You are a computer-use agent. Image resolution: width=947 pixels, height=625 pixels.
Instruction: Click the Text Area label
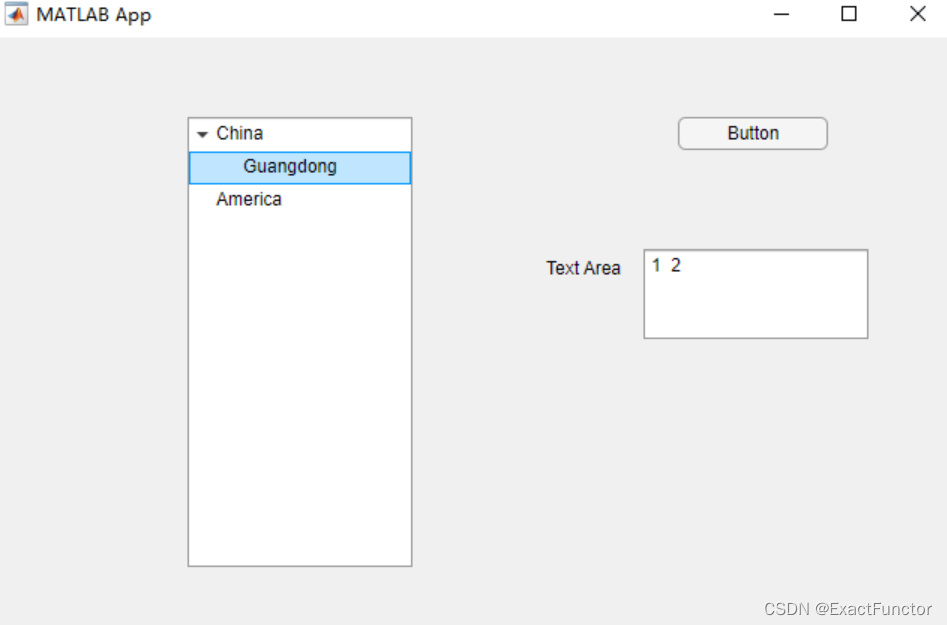pos(583,268)
